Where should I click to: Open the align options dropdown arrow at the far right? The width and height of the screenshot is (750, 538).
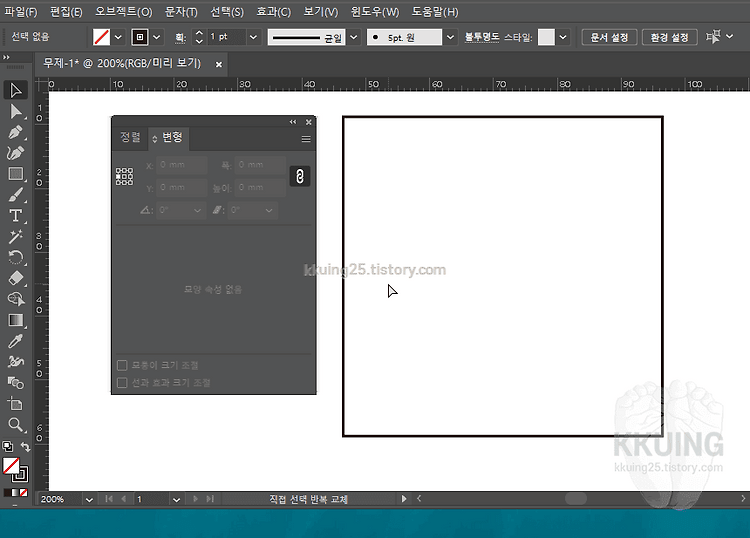point(729,36)
